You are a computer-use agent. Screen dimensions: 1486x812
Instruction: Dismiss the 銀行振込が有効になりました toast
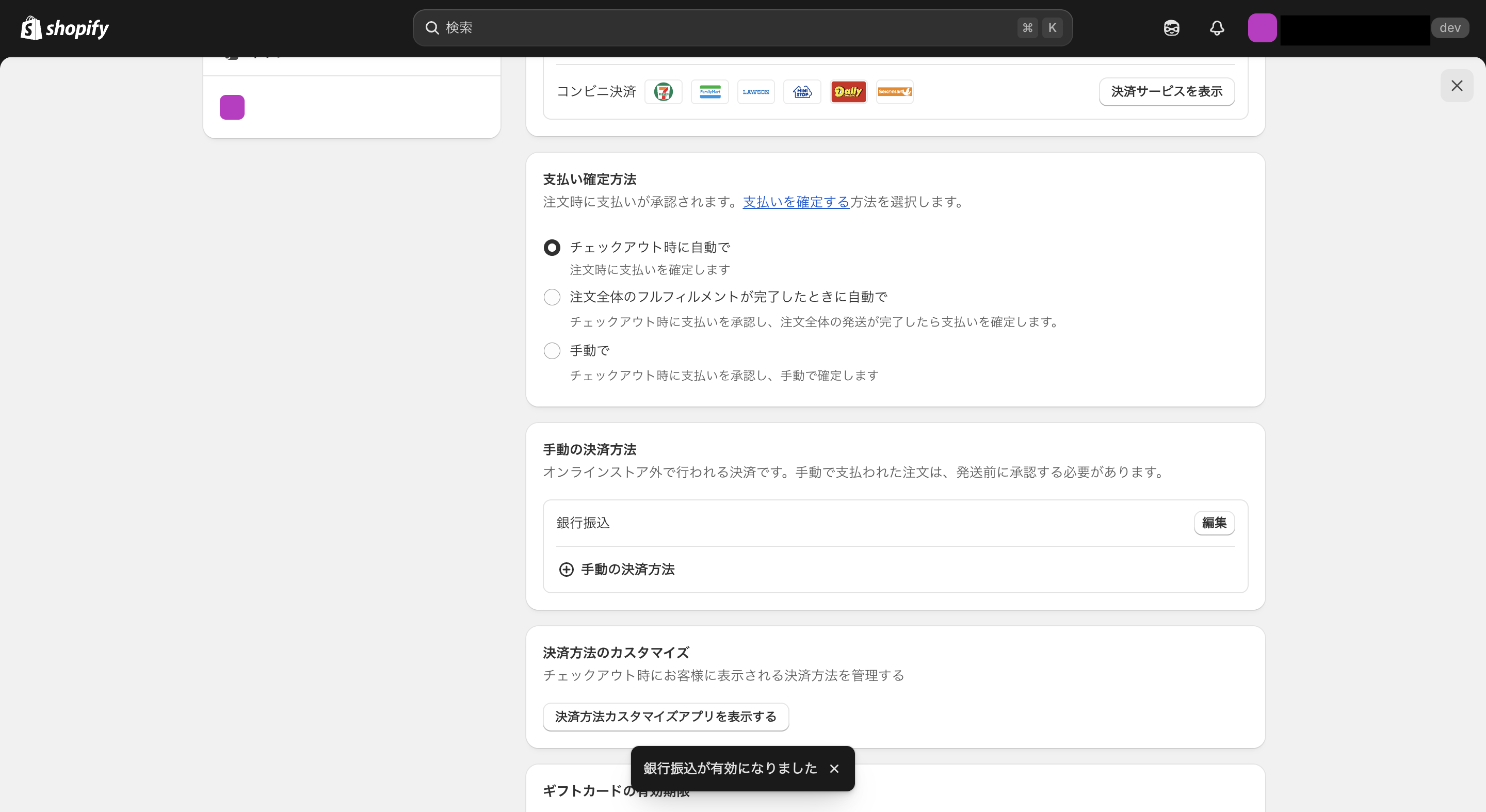834,768
